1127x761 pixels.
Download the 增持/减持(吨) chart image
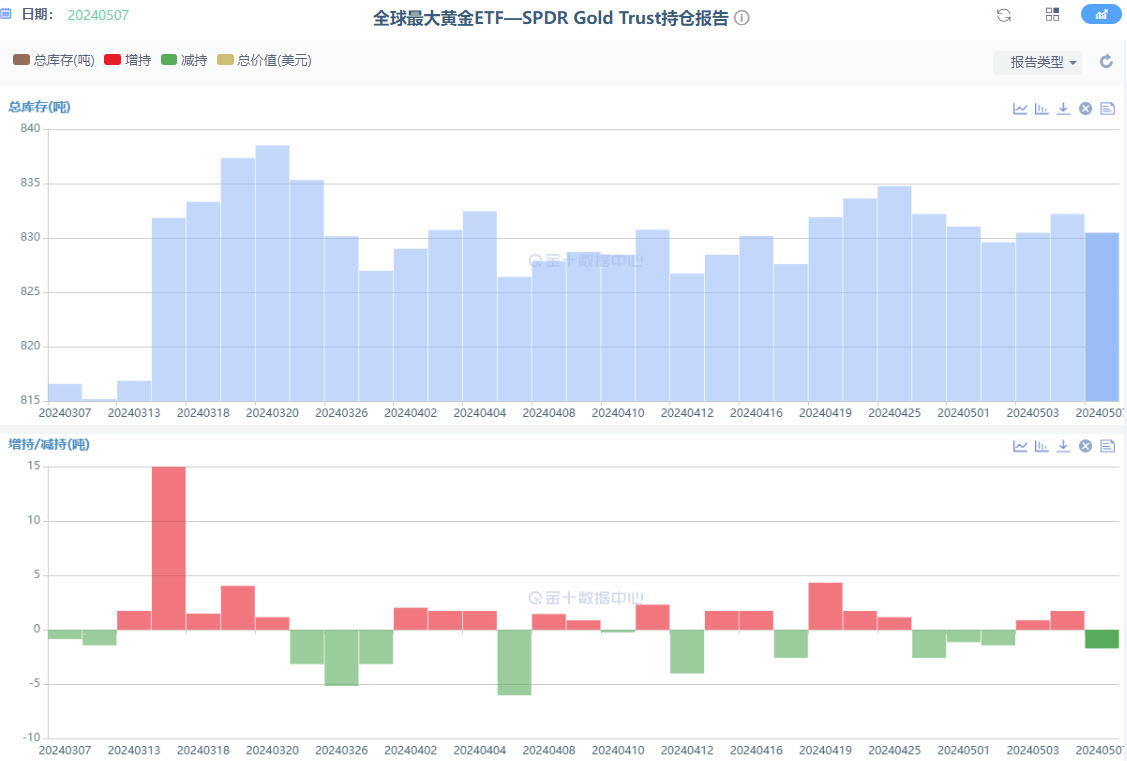click(1064, 446)
